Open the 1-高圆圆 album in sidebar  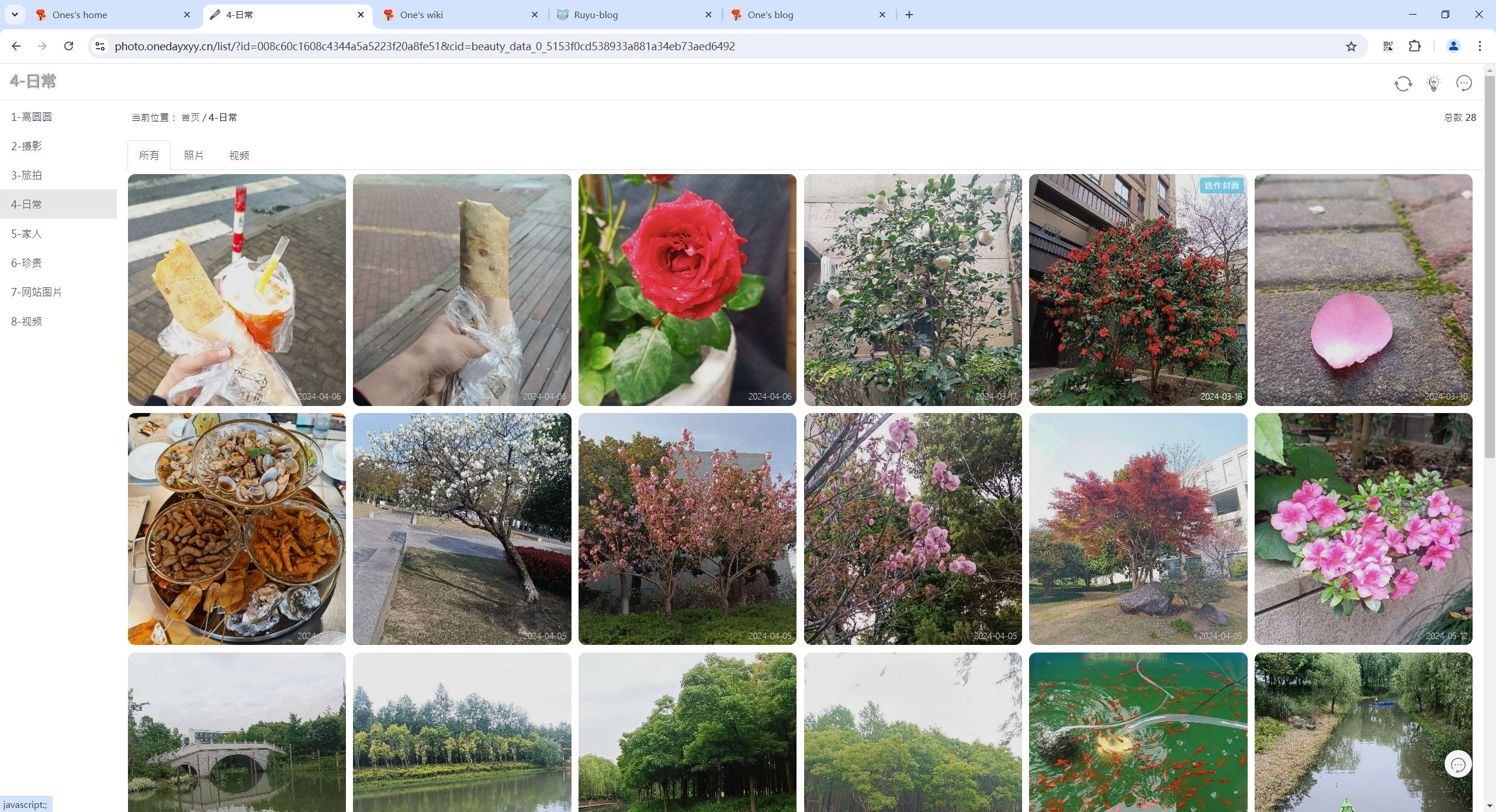pos(58,117)
